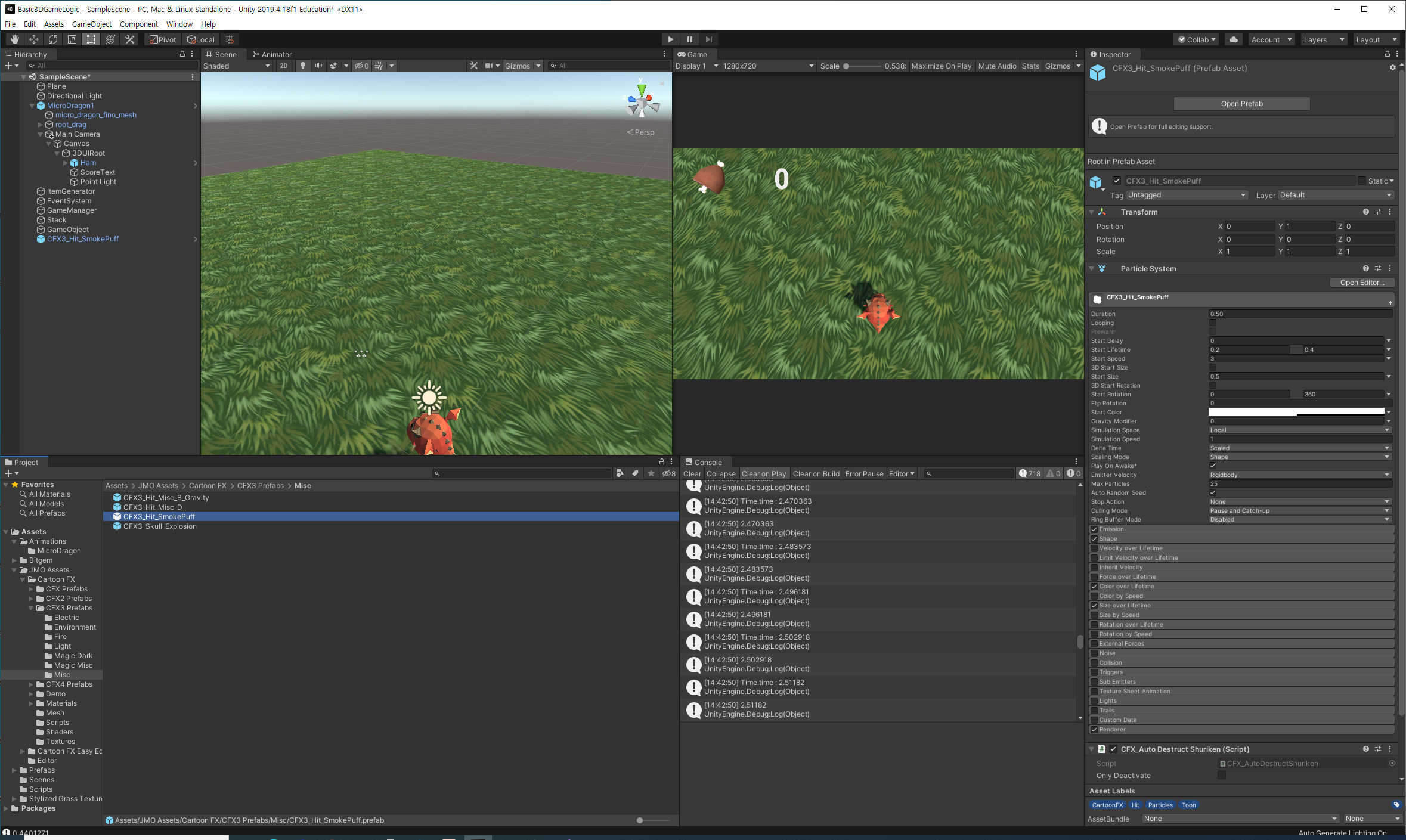Open cloud services icon
Screen dimensions: 1406x840
[1234, 39]
